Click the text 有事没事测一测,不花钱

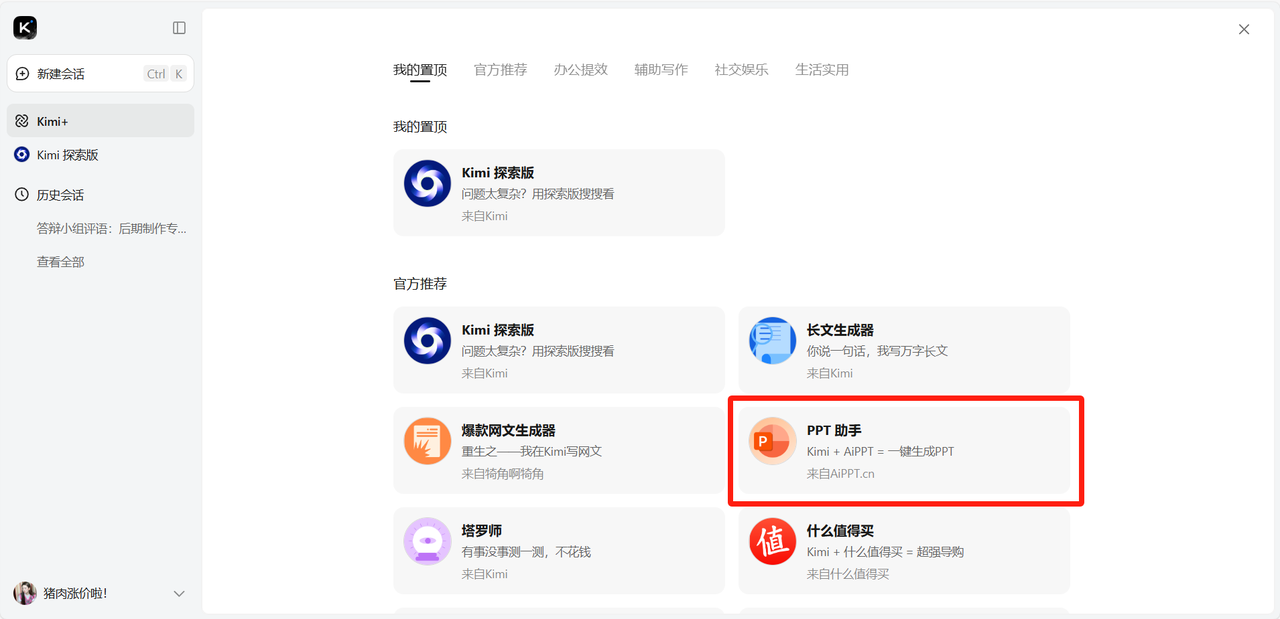(x=526, y=552)
